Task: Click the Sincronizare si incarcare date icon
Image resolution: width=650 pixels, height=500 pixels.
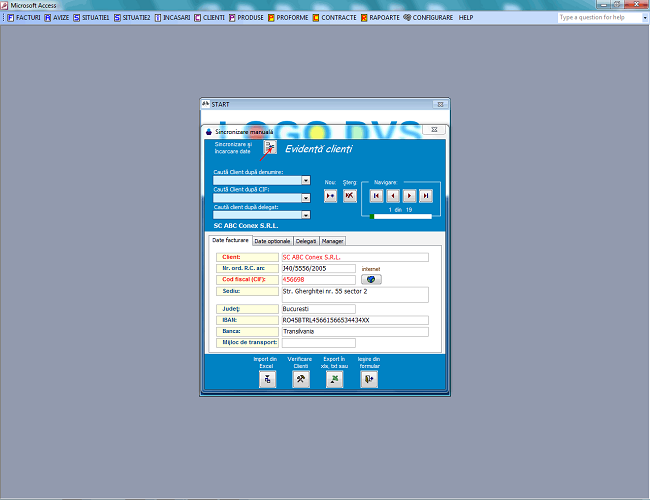Action: (270, 147)
